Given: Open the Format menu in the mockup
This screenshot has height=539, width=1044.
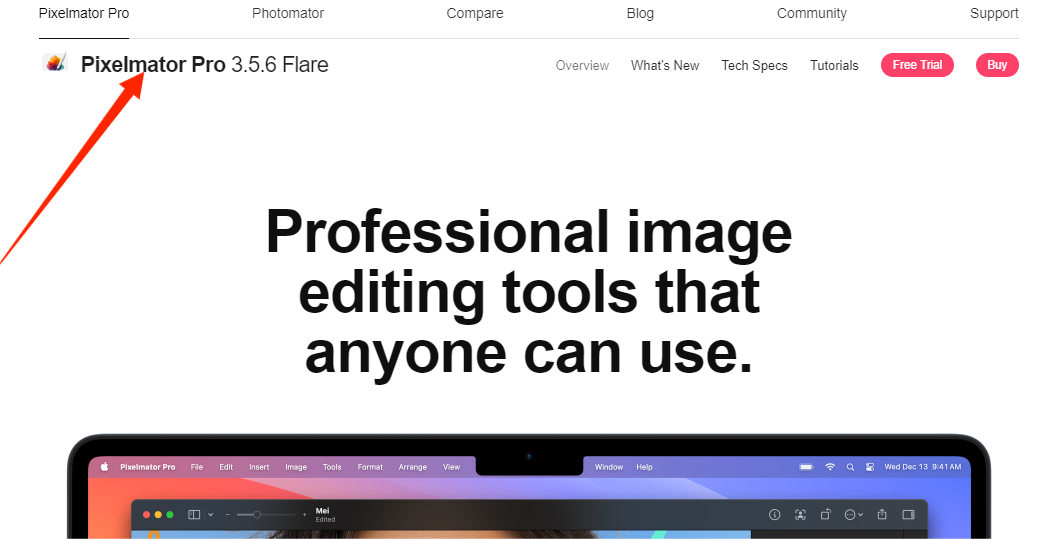Looking at the screenshot, I should tap(370, 467).
